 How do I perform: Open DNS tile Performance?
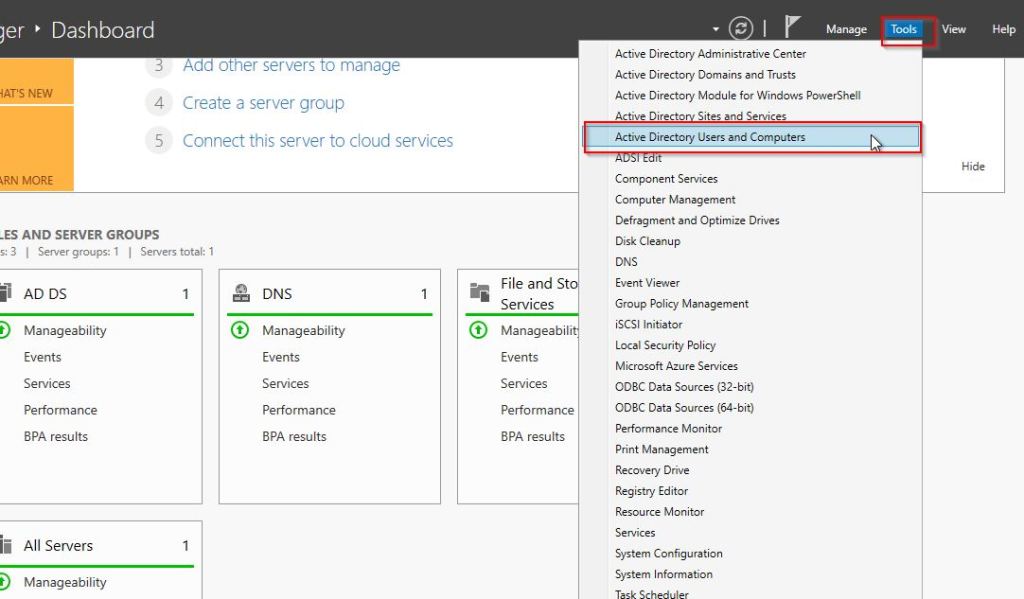298,410
